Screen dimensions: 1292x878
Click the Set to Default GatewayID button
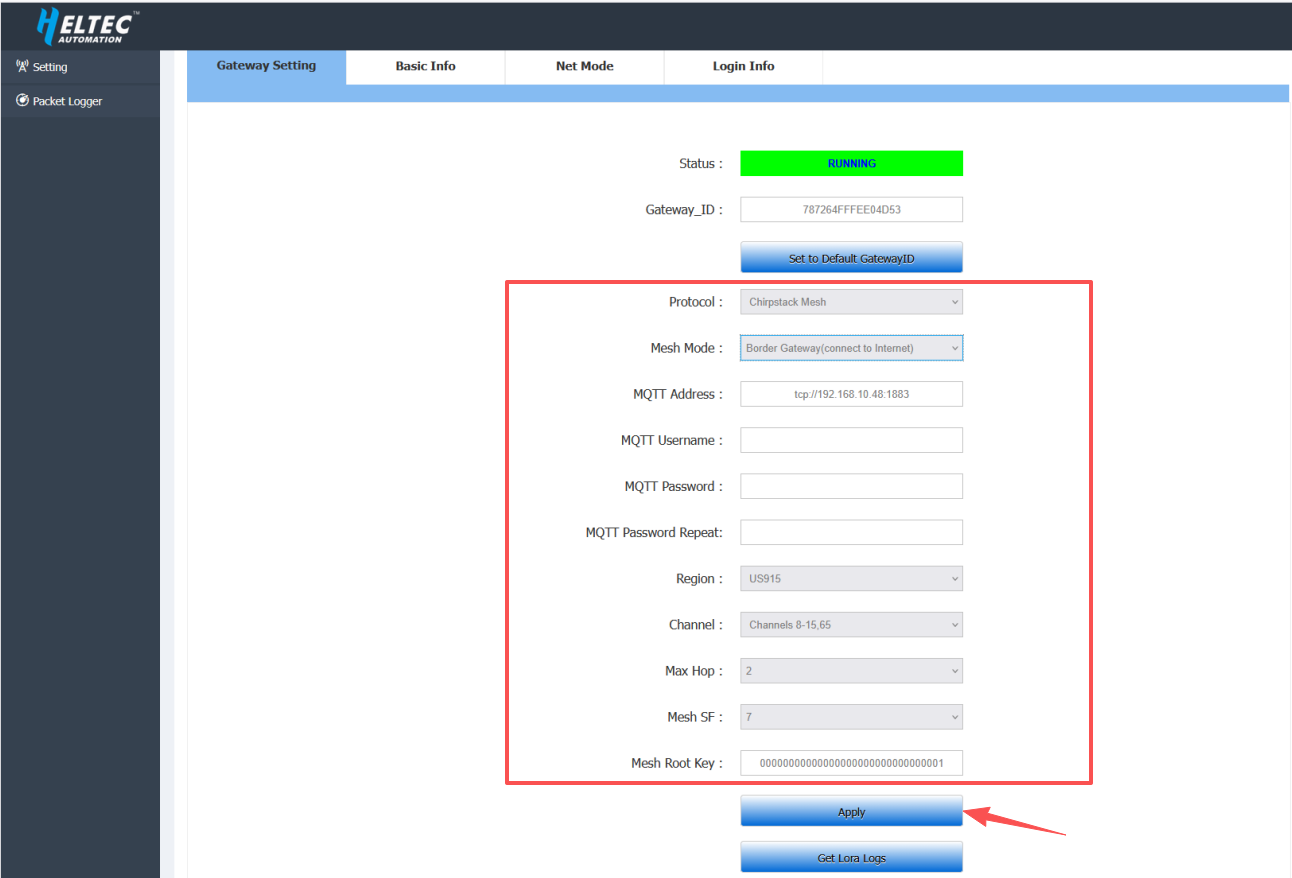coord(851,258)
